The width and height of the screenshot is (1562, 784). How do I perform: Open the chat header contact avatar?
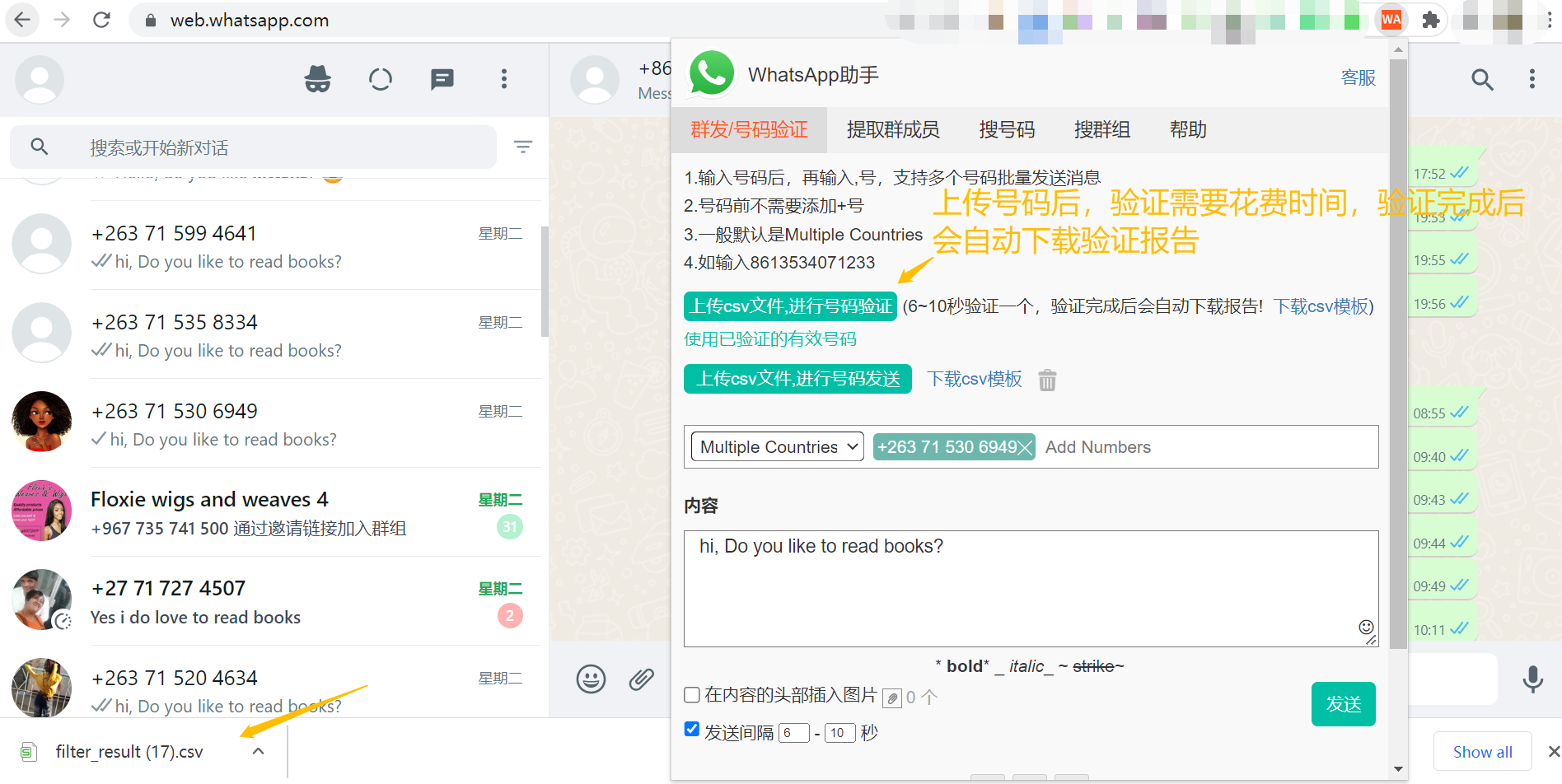tap(595, 79)
